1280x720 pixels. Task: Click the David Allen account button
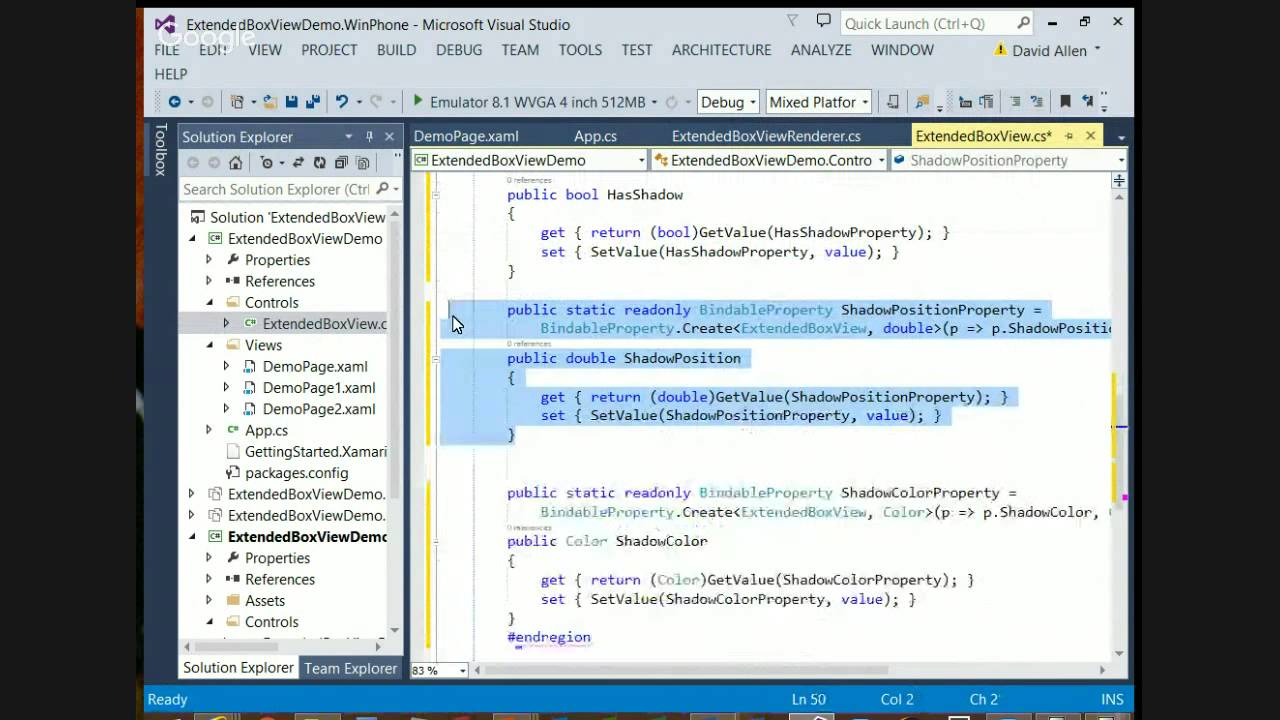pyautogui.click(x=1047, y=50)
